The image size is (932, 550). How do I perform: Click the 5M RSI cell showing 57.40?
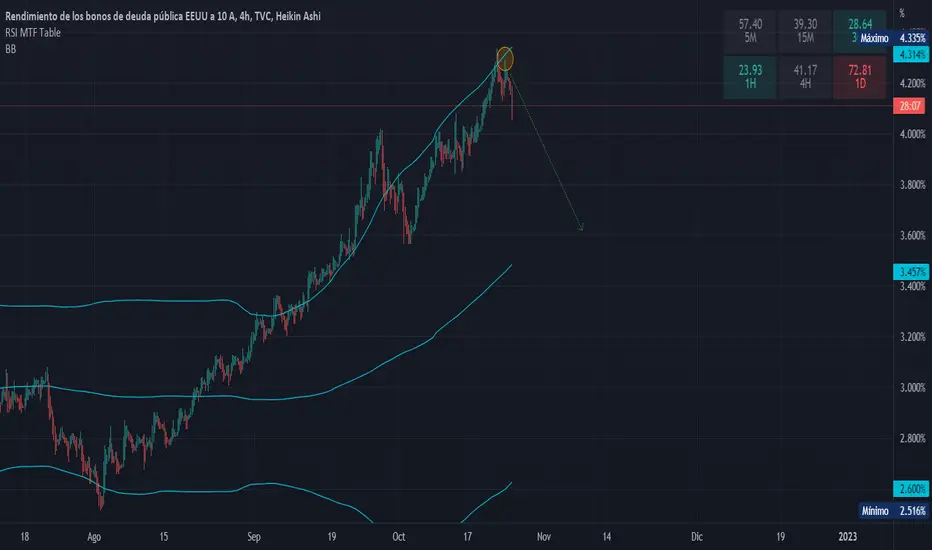(x=750, y=30)
